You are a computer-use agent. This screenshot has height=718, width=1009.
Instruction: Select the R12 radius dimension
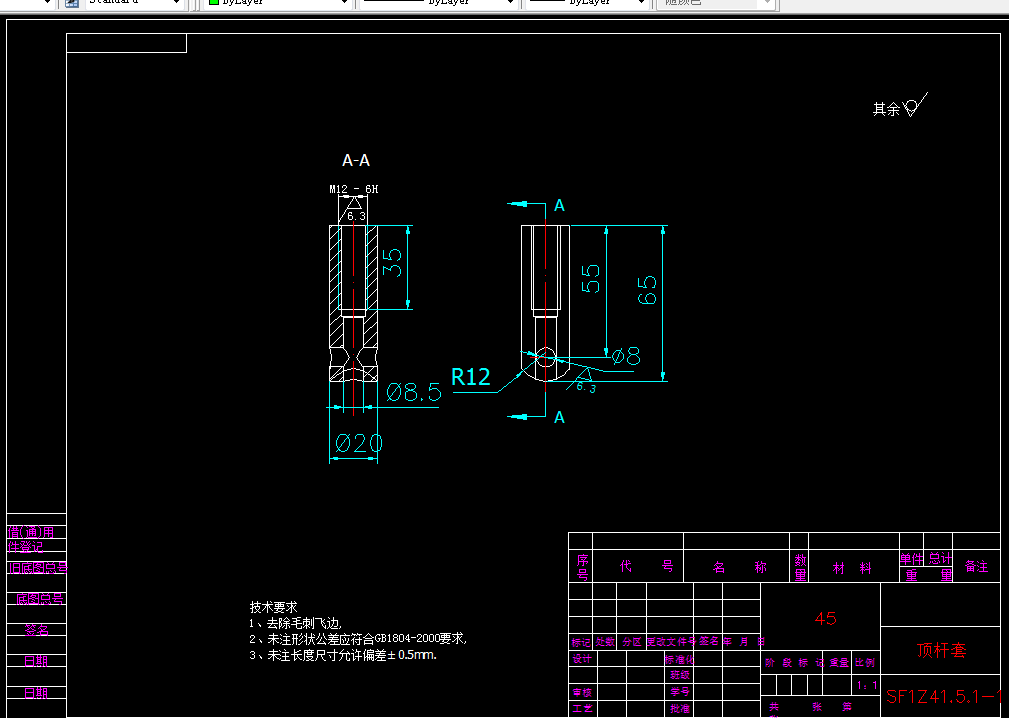[x=471, y=377]
